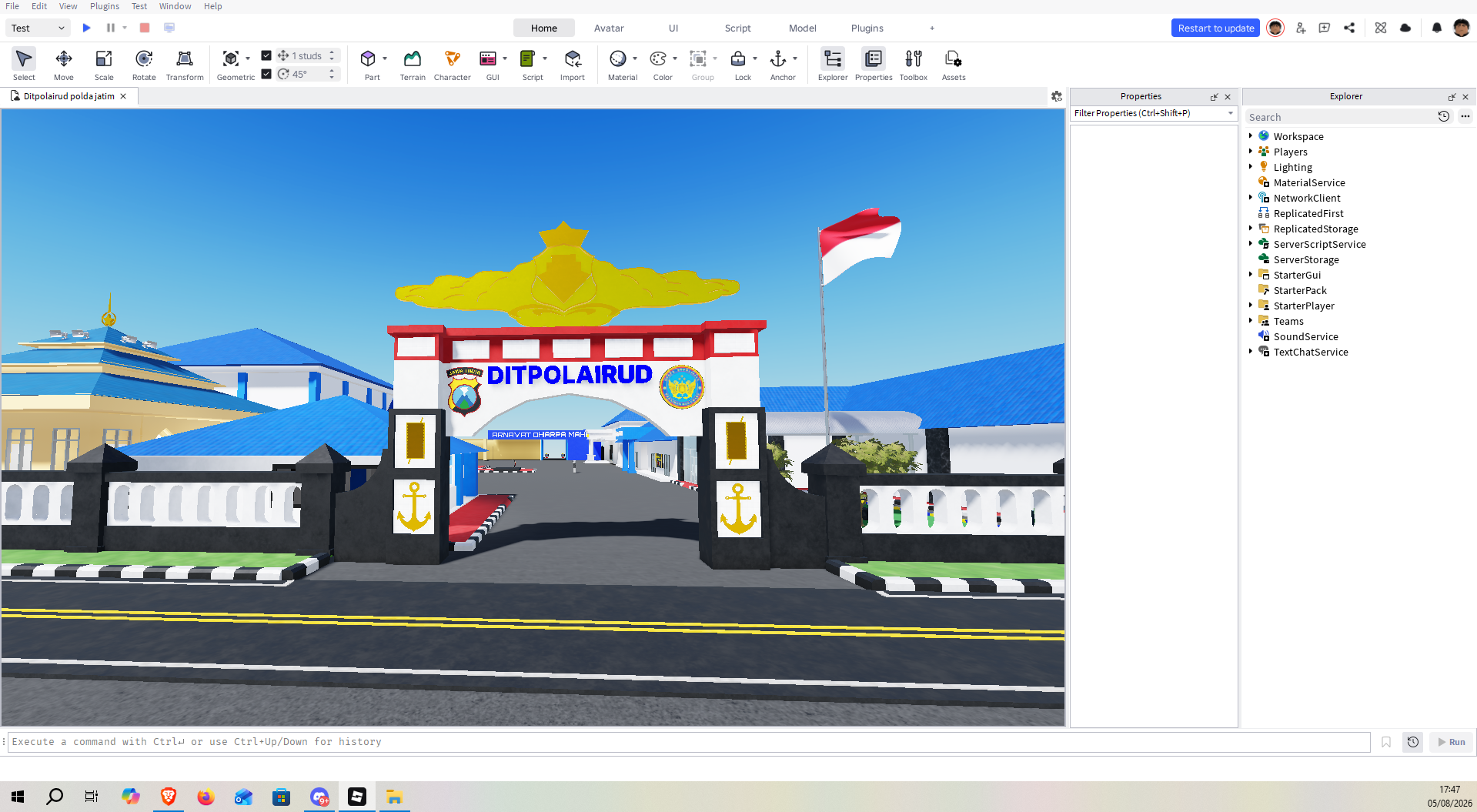1477x812 pixels.
Task: Open Windows Start menu
Action: pos(18,797)
